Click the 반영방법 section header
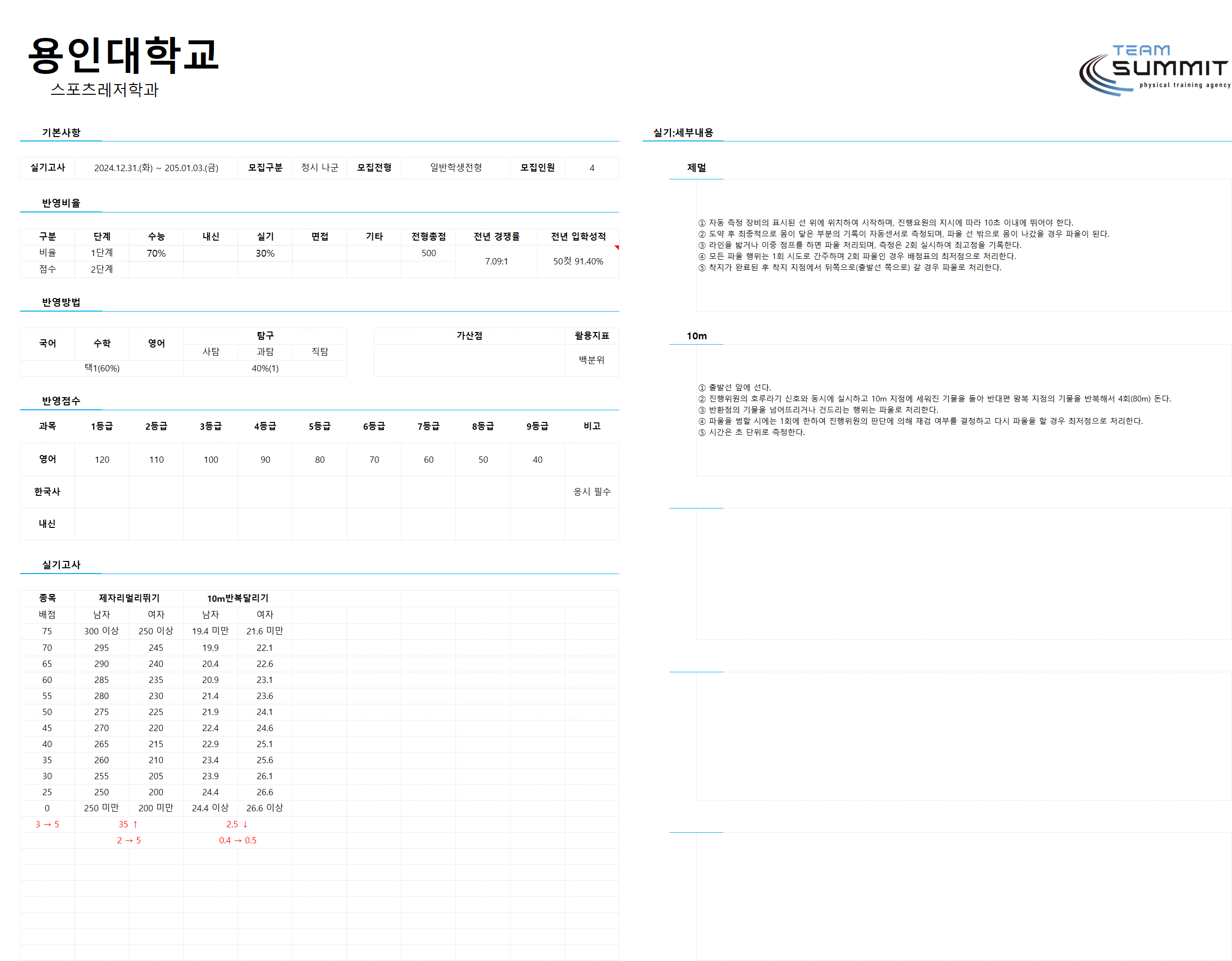 [61, 302]
